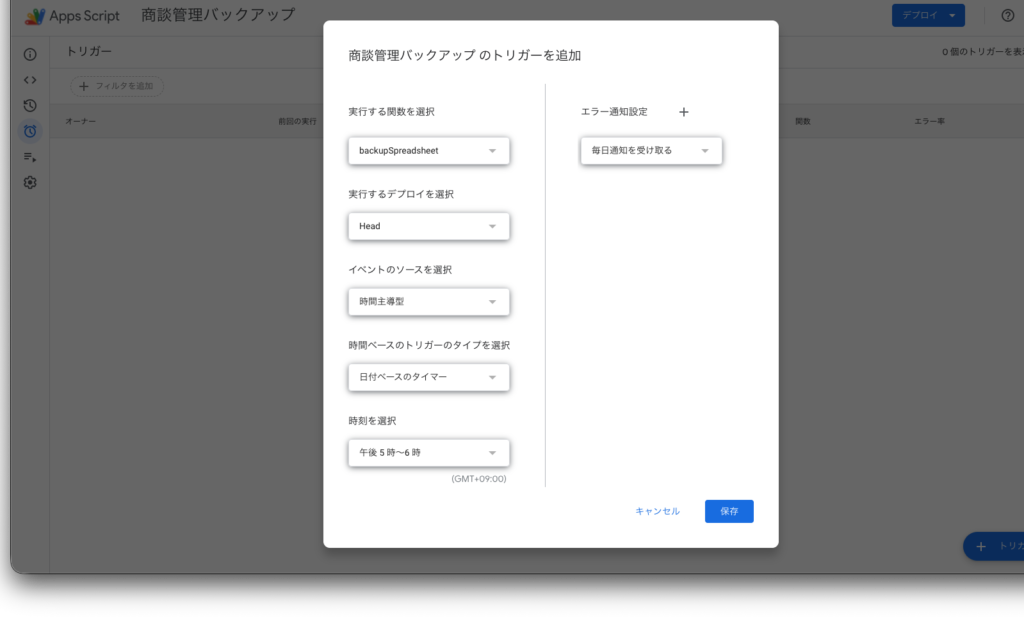Image resolution: width=1024 pixels, height=617 pixels.
Task: Open the デプロイ button menu
Action: 927,15
